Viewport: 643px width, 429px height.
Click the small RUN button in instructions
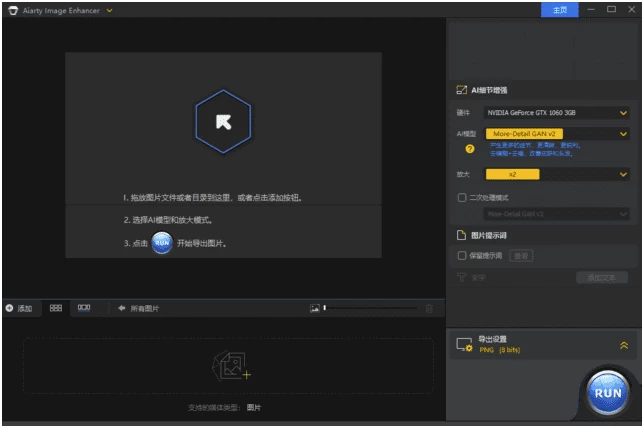161,243
